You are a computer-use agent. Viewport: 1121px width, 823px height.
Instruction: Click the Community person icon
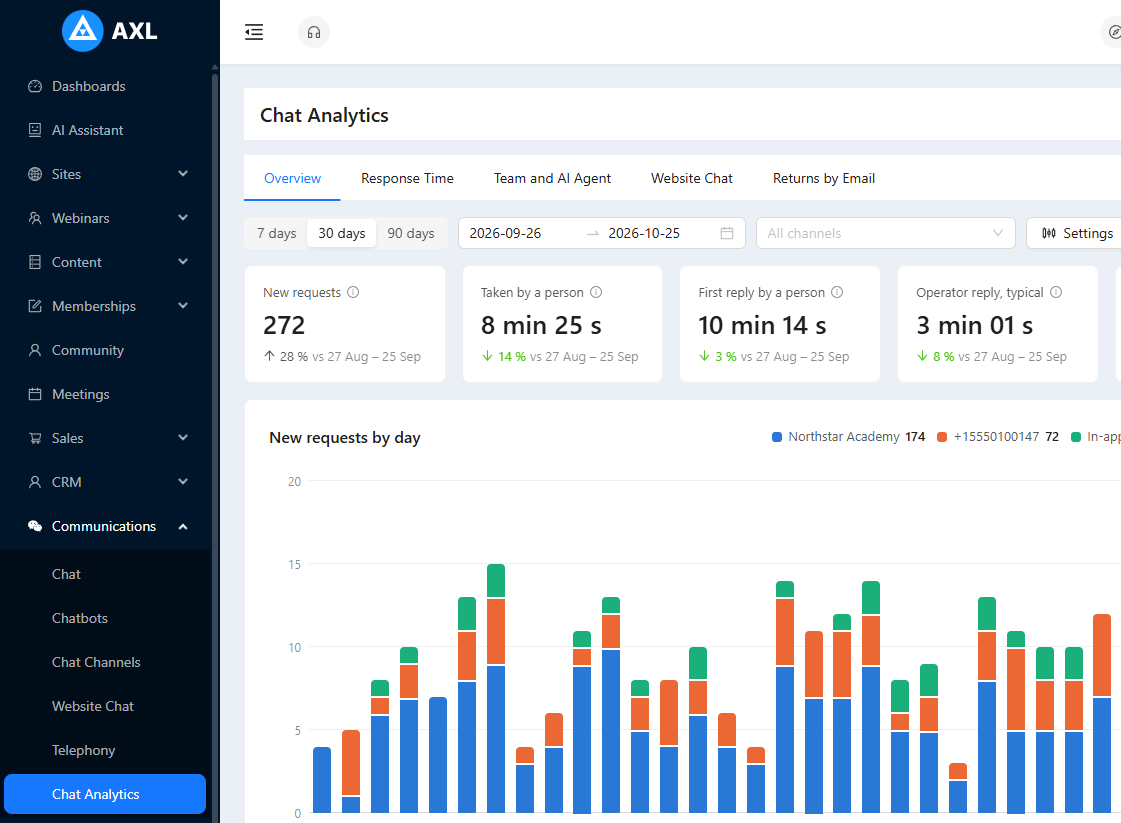(x=35, y=350)
